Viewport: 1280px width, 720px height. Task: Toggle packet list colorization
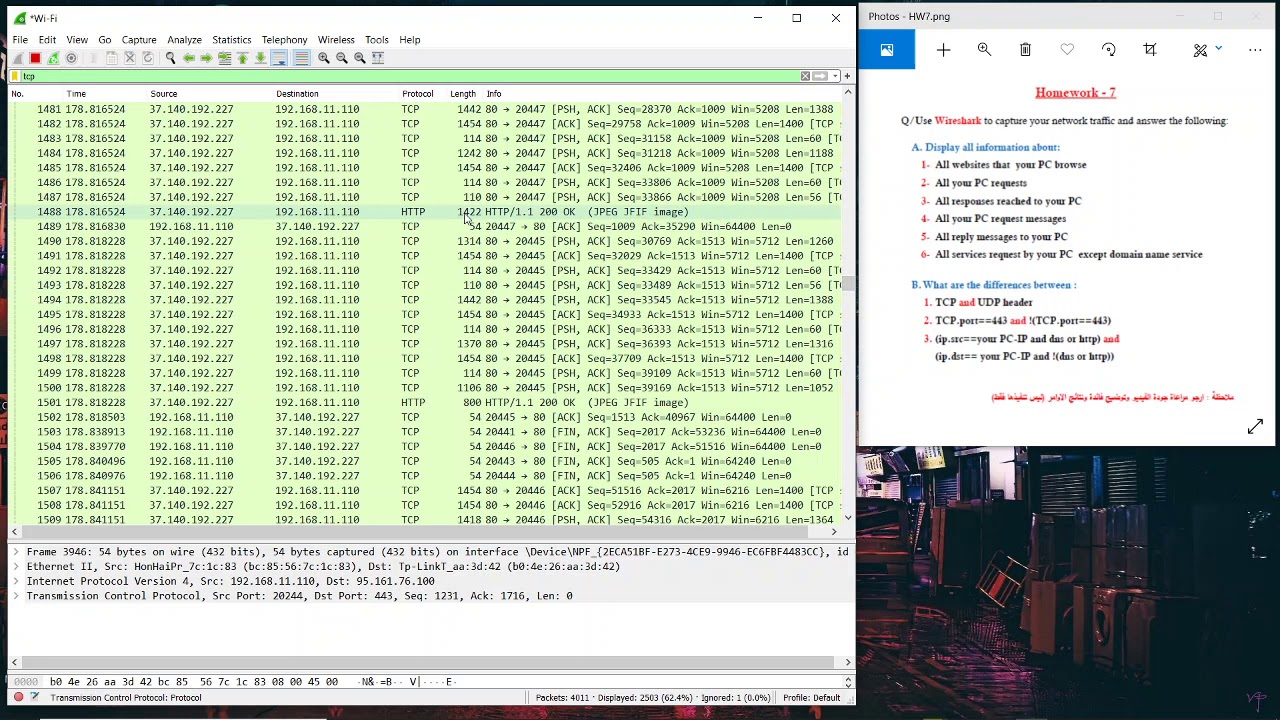coord(301,58)
